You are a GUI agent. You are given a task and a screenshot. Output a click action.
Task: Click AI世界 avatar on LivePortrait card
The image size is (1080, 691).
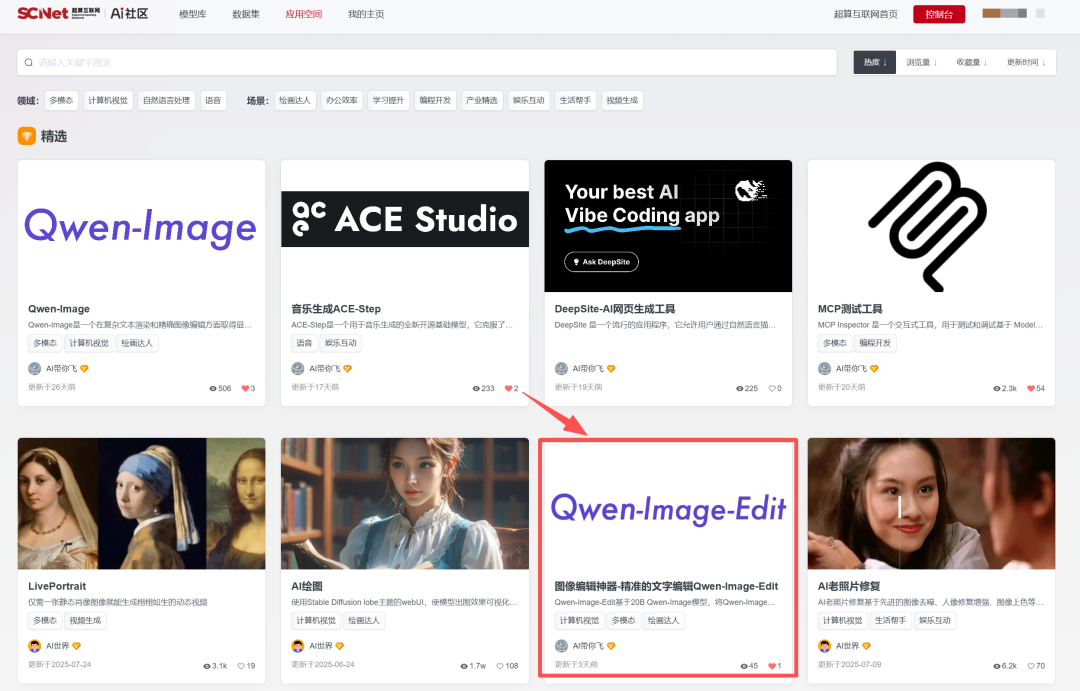(34, 646)
